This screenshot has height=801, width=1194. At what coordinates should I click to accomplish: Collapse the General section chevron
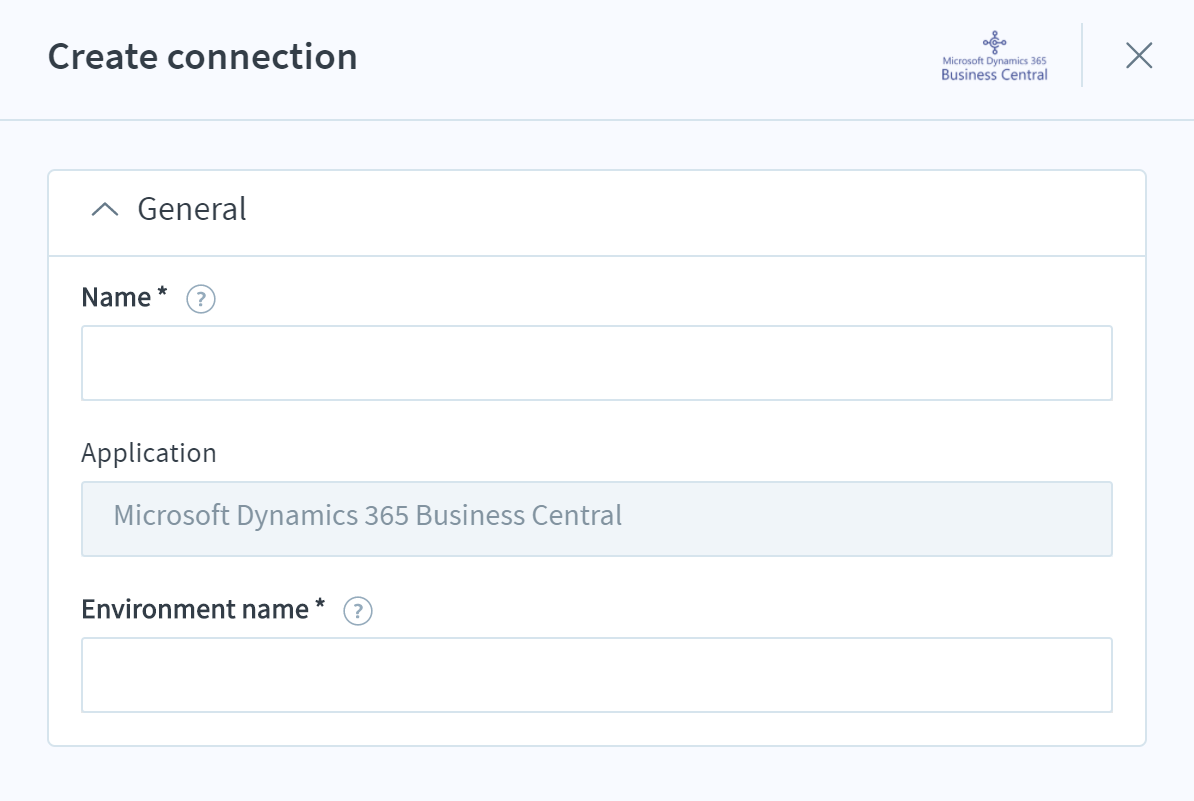[x=105, y=209]
